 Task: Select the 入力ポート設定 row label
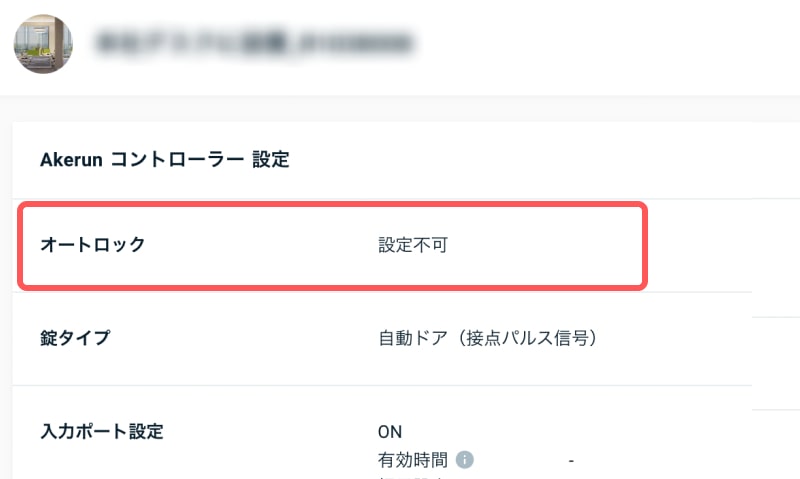(101, 432)
